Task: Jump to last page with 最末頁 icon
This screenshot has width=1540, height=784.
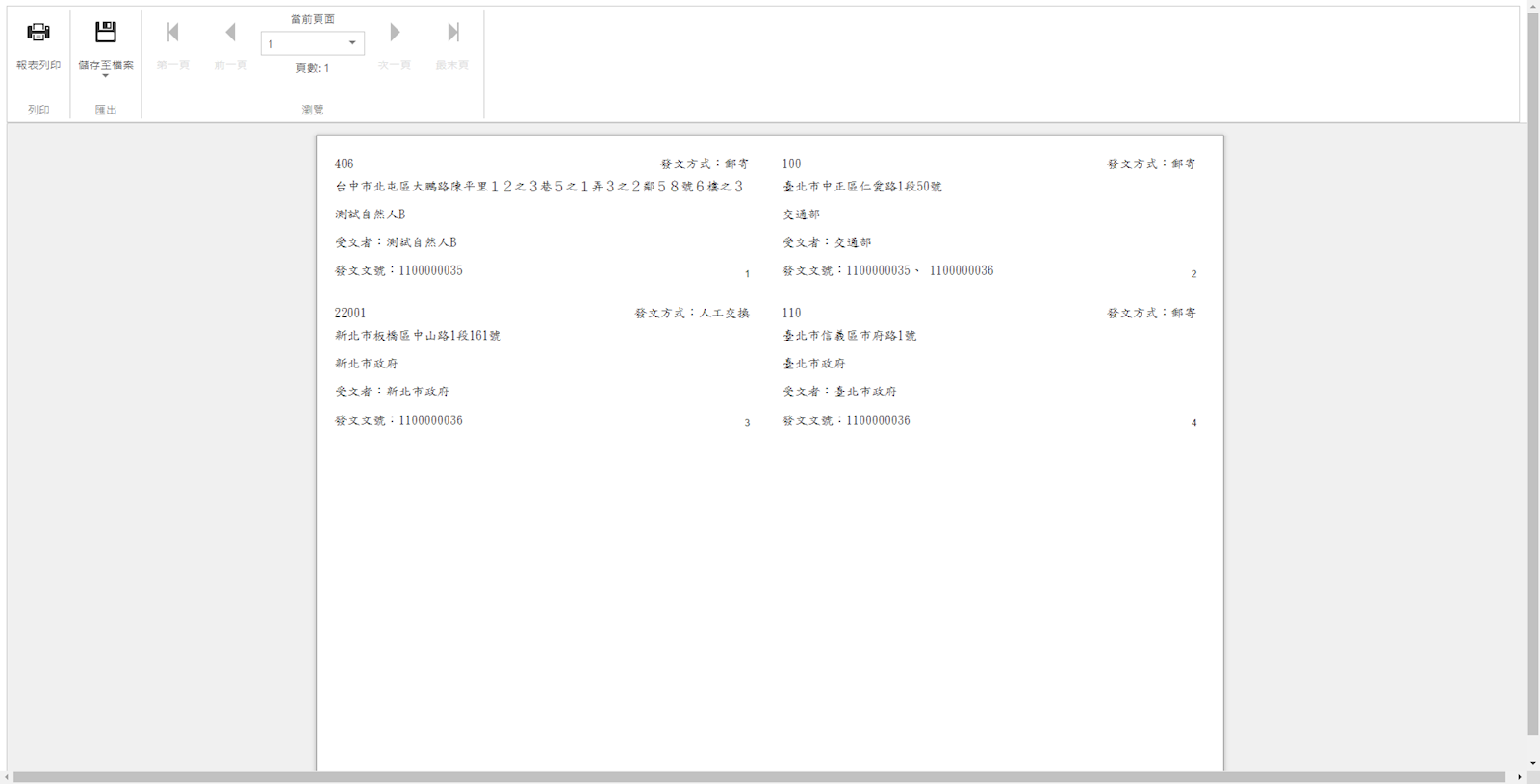Action: coord(452,33)
